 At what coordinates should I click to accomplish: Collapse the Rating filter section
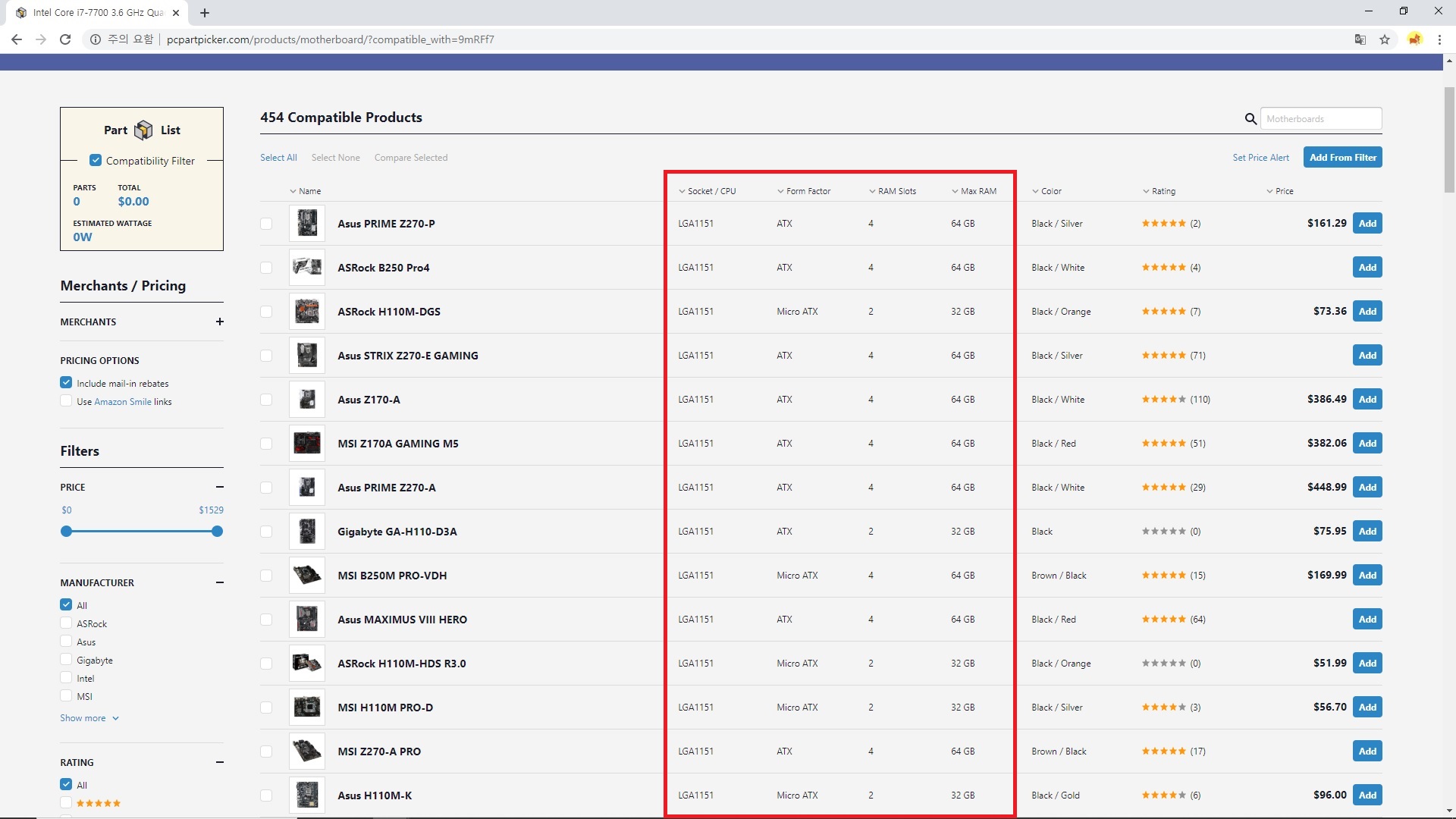[220, 762]
